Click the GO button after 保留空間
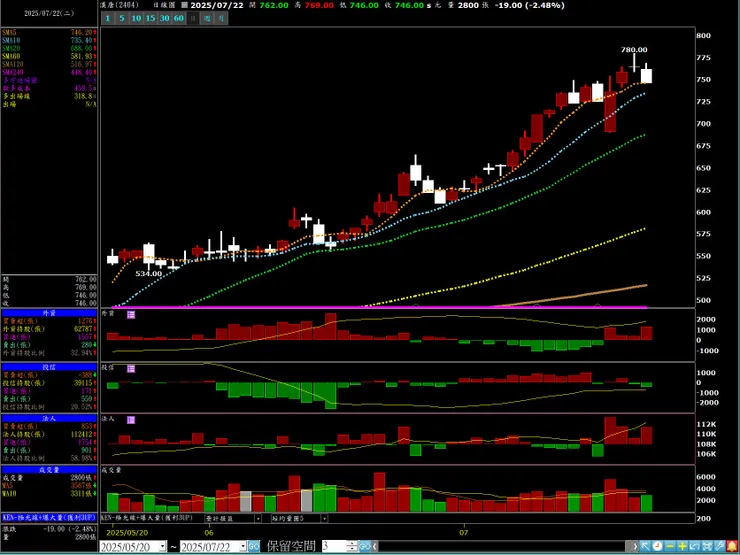740x555 pixels. tap(364, 547)
